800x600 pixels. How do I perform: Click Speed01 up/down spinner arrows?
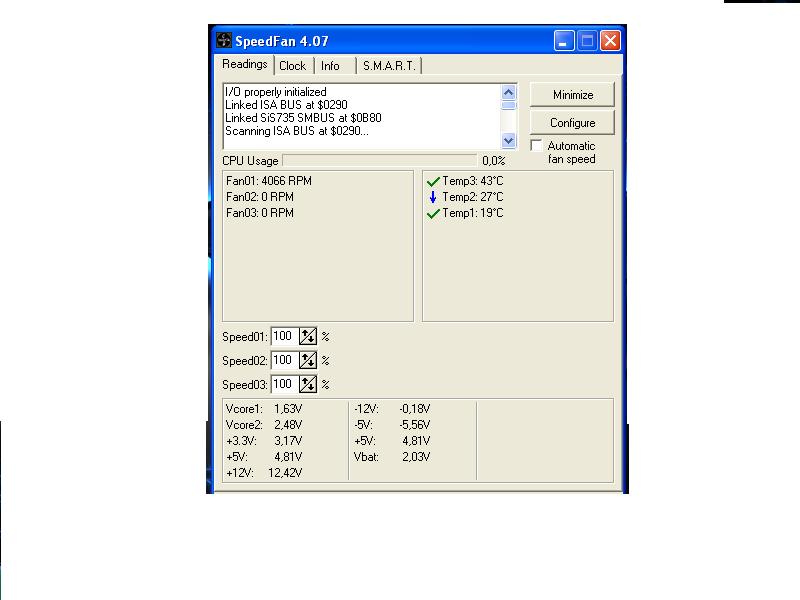pyautogui.click(x=308, y=336)
